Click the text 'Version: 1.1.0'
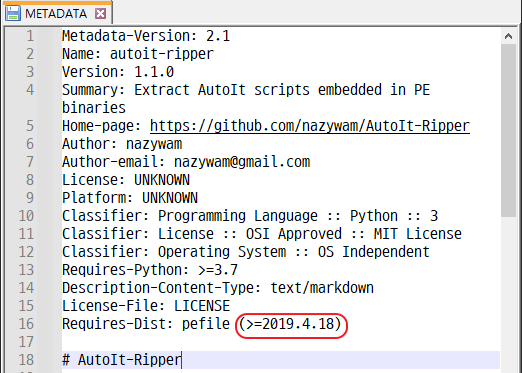This screenshot has width=522, height=373. pos(118,72)
